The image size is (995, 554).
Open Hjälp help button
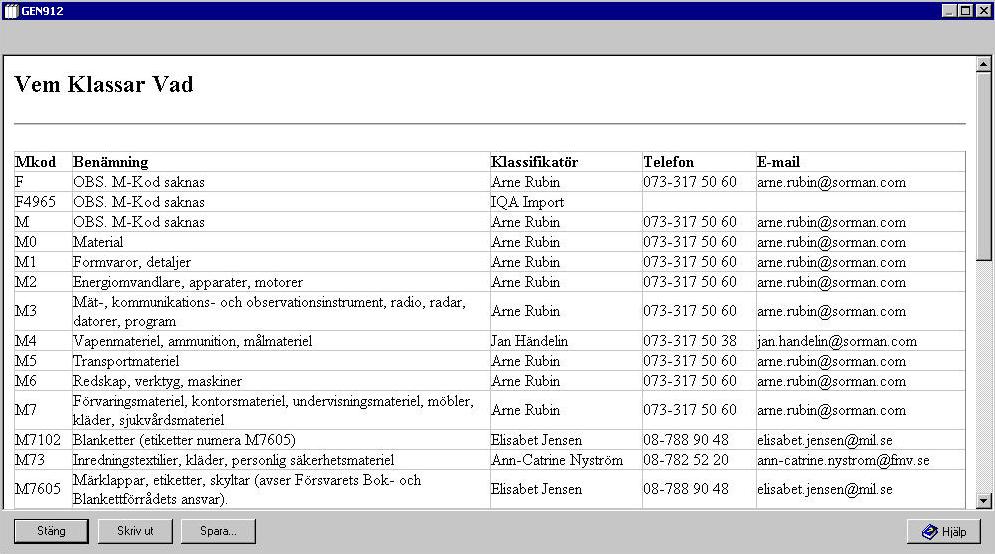[944, 532]
